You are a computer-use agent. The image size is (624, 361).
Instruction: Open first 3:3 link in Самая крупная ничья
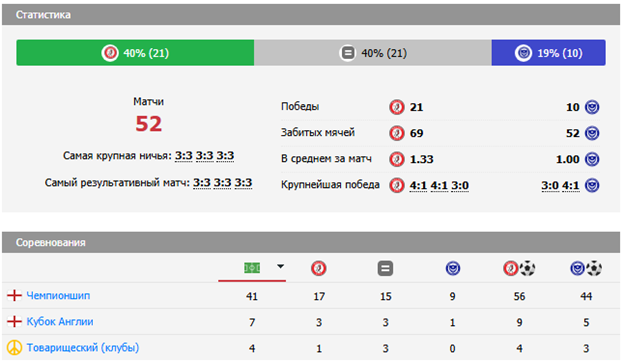(184, 156)
